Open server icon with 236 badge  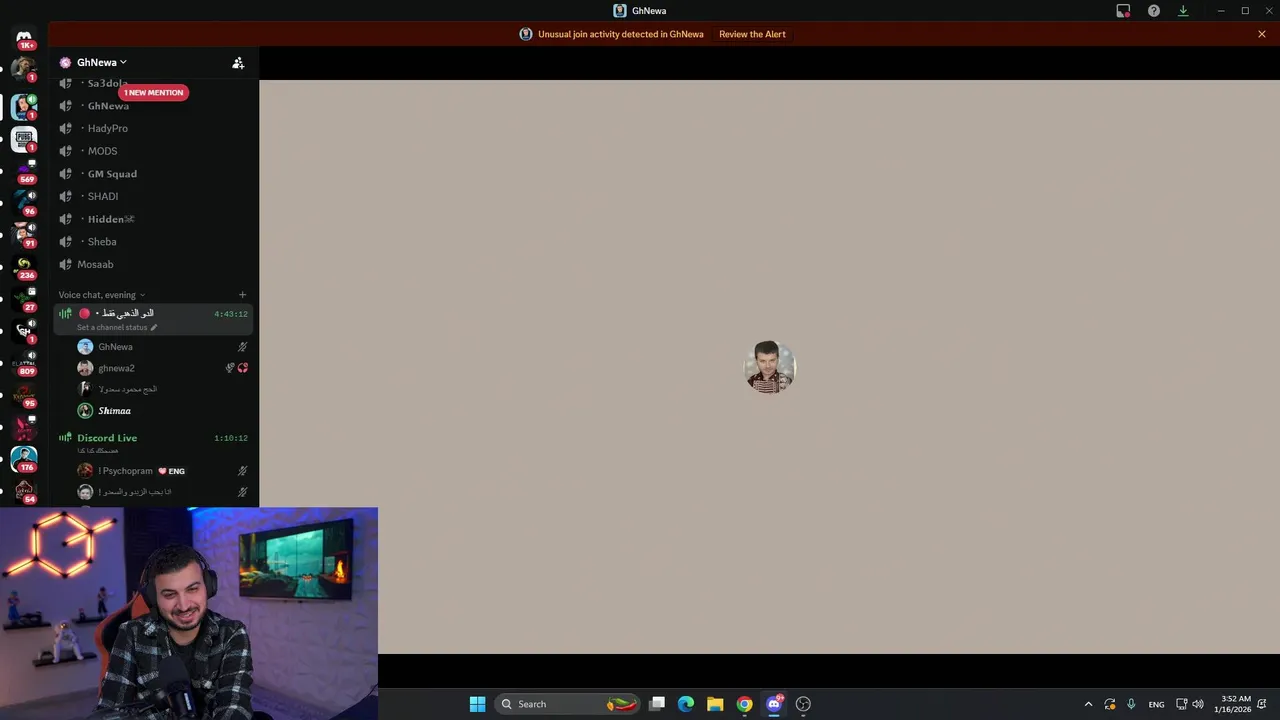point(24,267)
